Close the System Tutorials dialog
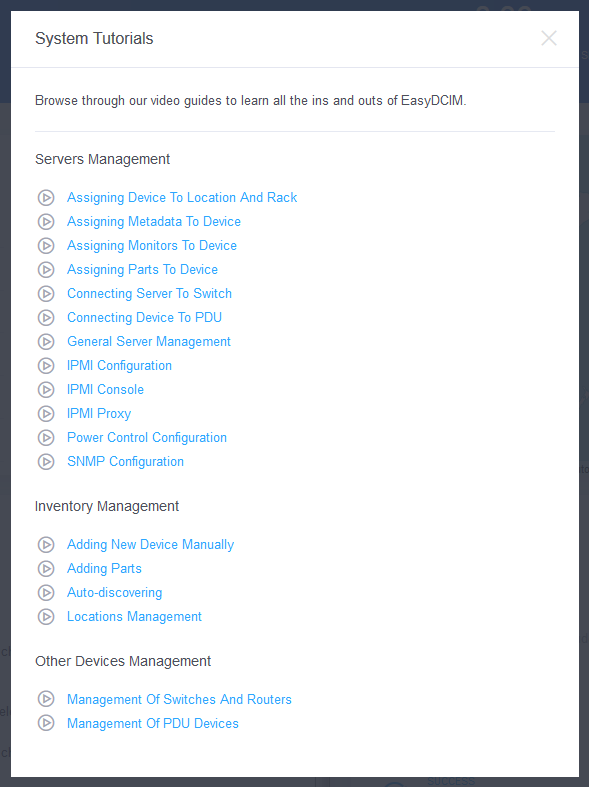Viewport: 589px width, 787px height. tap(549, 38)
